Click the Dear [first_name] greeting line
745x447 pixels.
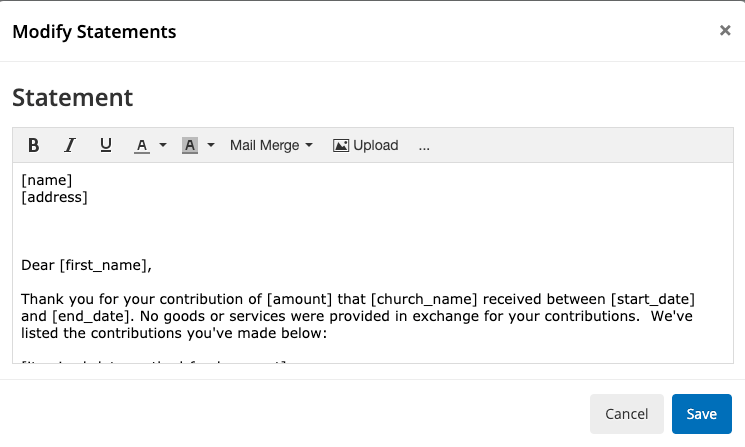(86, 265)
